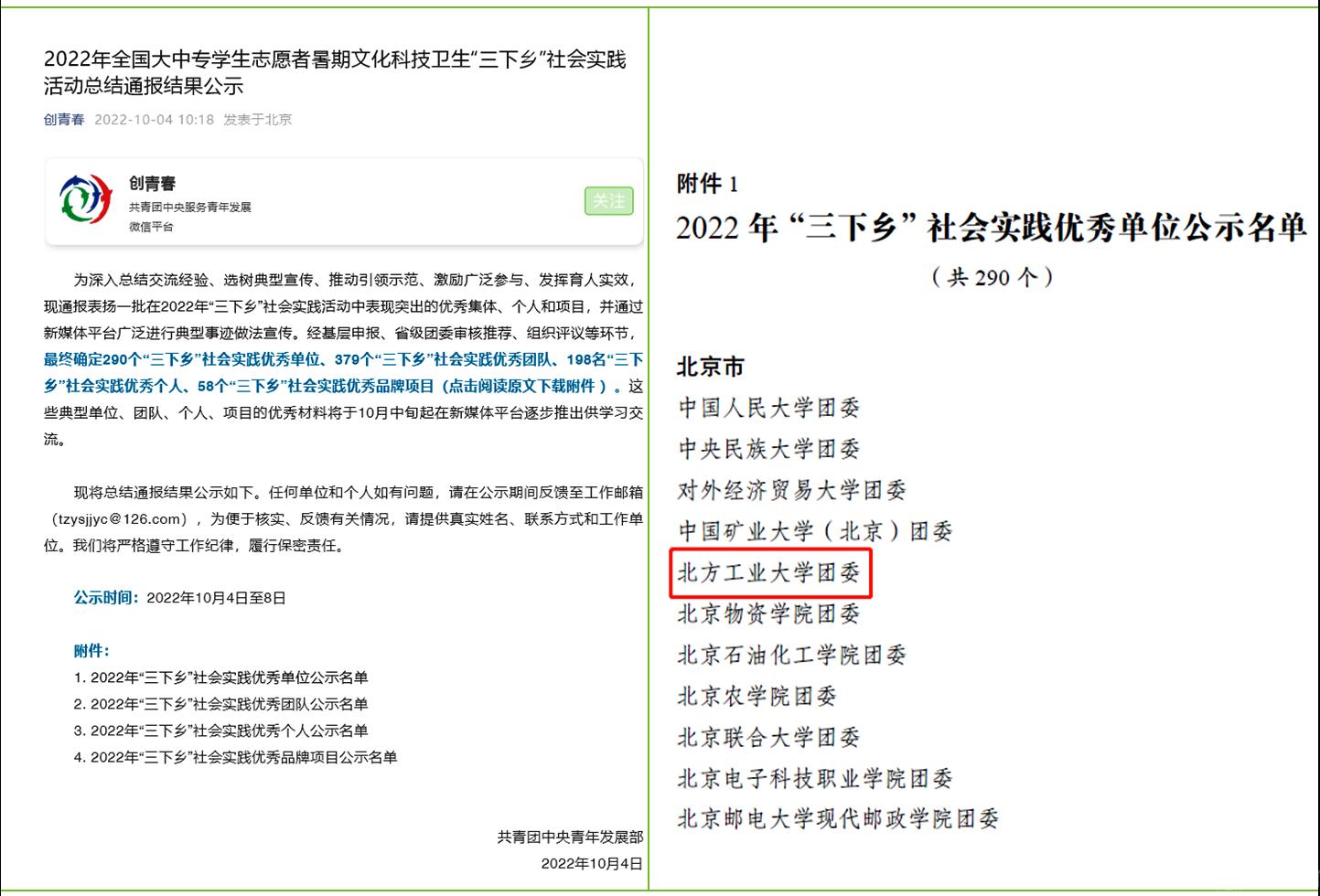The height and width of the screenshot is (896, 1320).
Task: Open attachment 2 优秀团队公示名单
Action: 229,704
